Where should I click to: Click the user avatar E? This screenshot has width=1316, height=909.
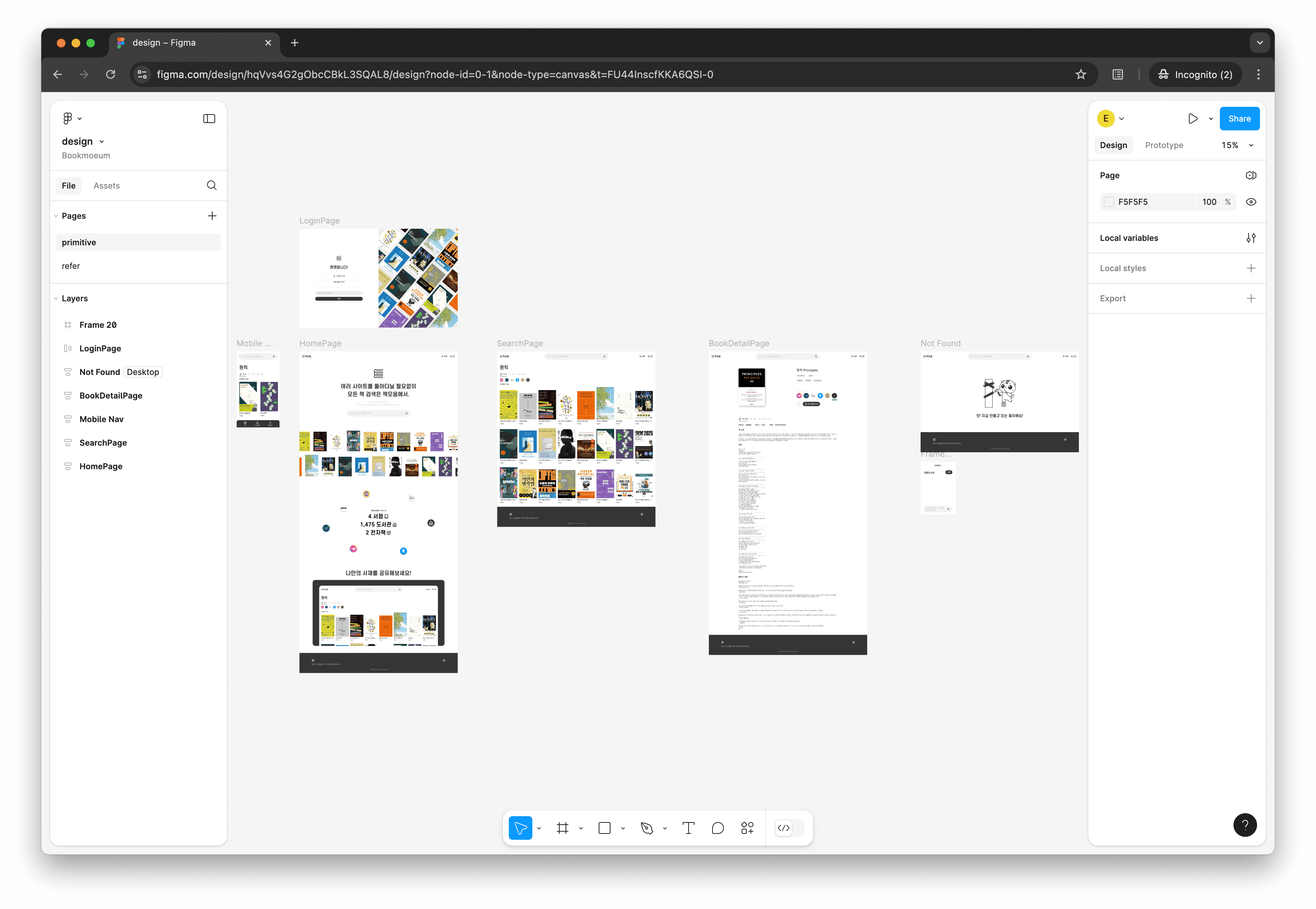1105,119
